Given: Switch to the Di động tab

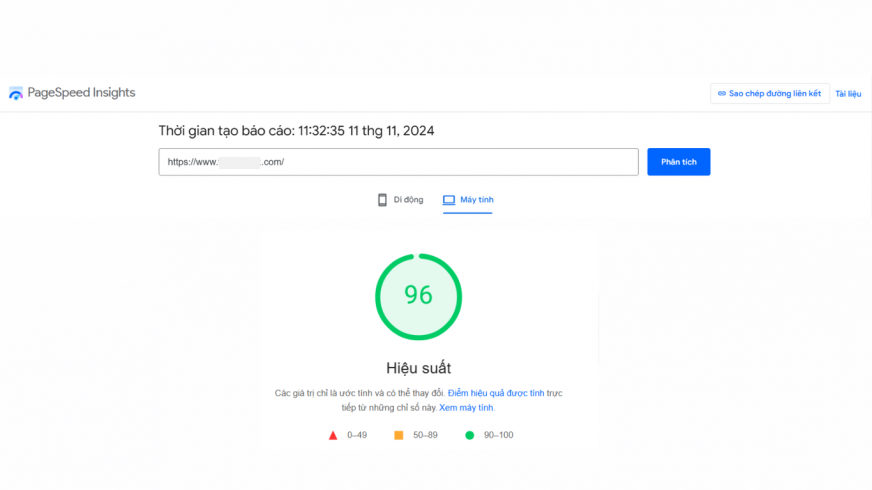Looking at the screenshot, I should coord(408,200).
